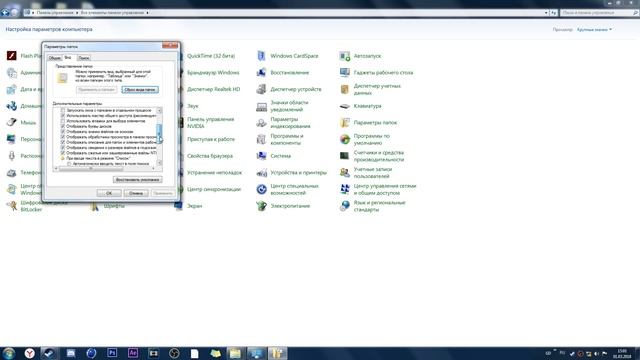
Task: Click the Control Panel search field
Action: 599,13
